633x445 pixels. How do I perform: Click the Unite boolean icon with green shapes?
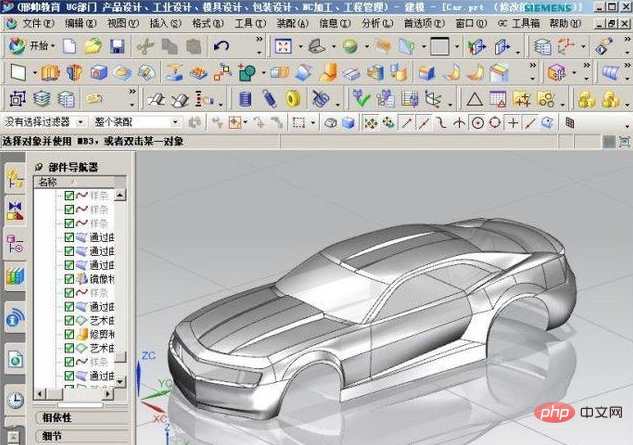point(247,73)
